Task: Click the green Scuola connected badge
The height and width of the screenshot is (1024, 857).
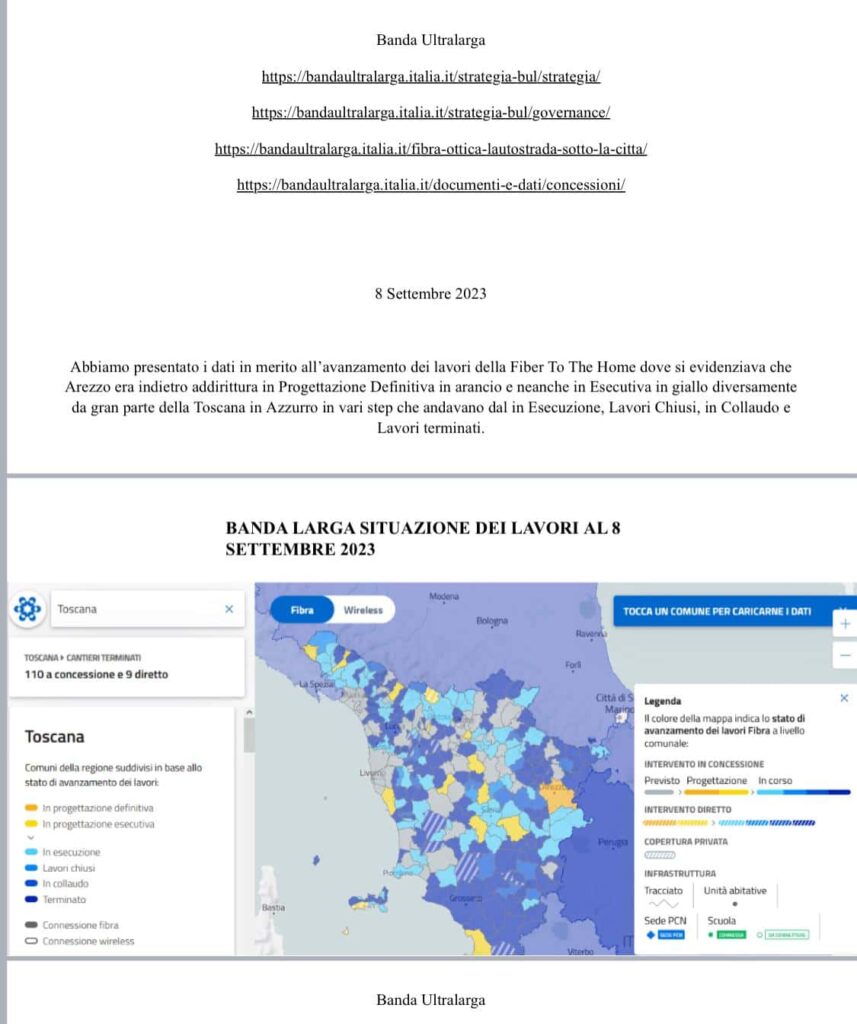Action: [731, 935]
